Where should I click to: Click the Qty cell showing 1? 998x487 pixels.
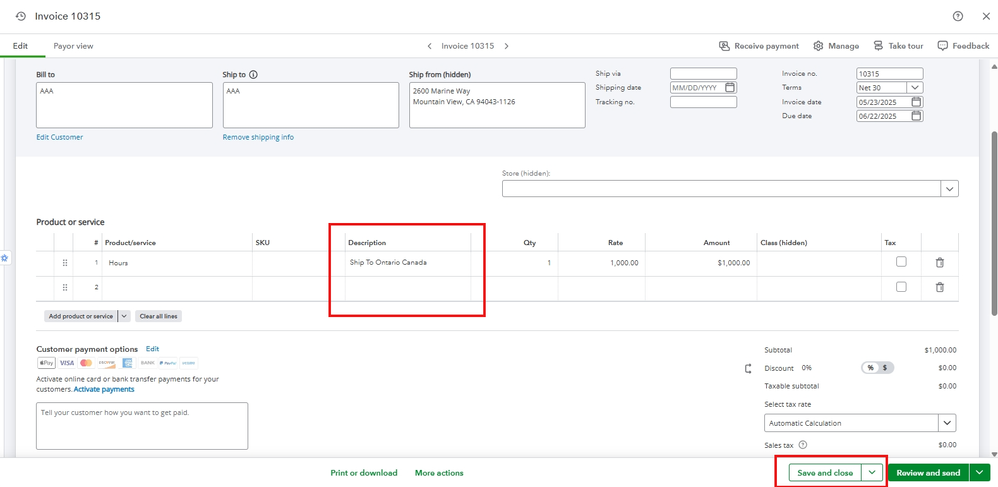pos(514,263)
